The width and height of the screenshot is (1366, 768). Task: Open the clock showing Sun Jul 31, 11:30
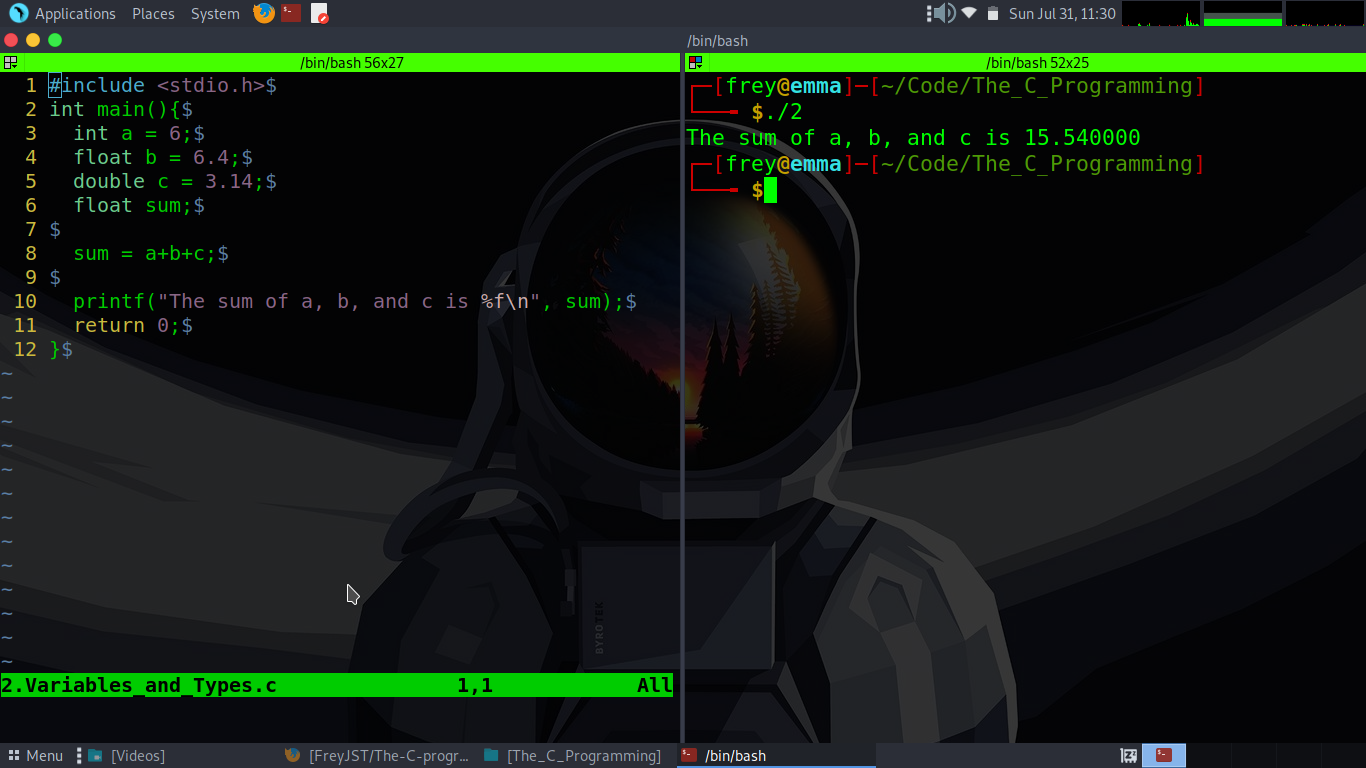tap(1062, 14)
